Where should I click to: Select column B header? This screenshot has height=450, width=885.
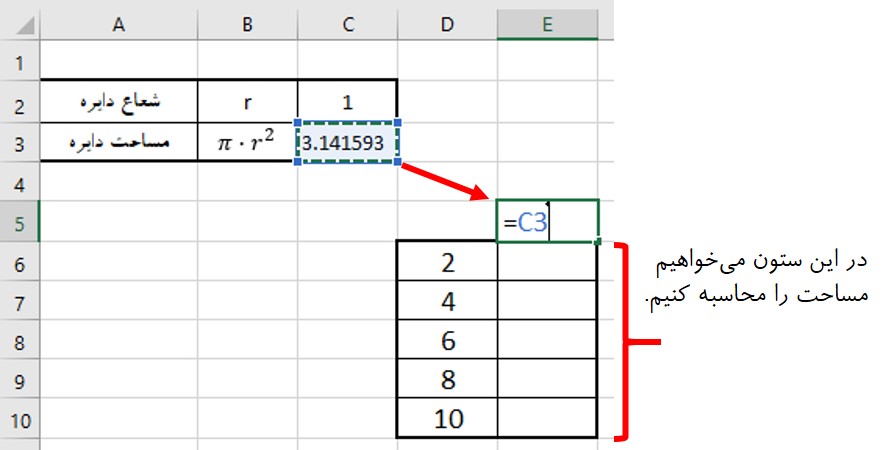coord(248,24)
